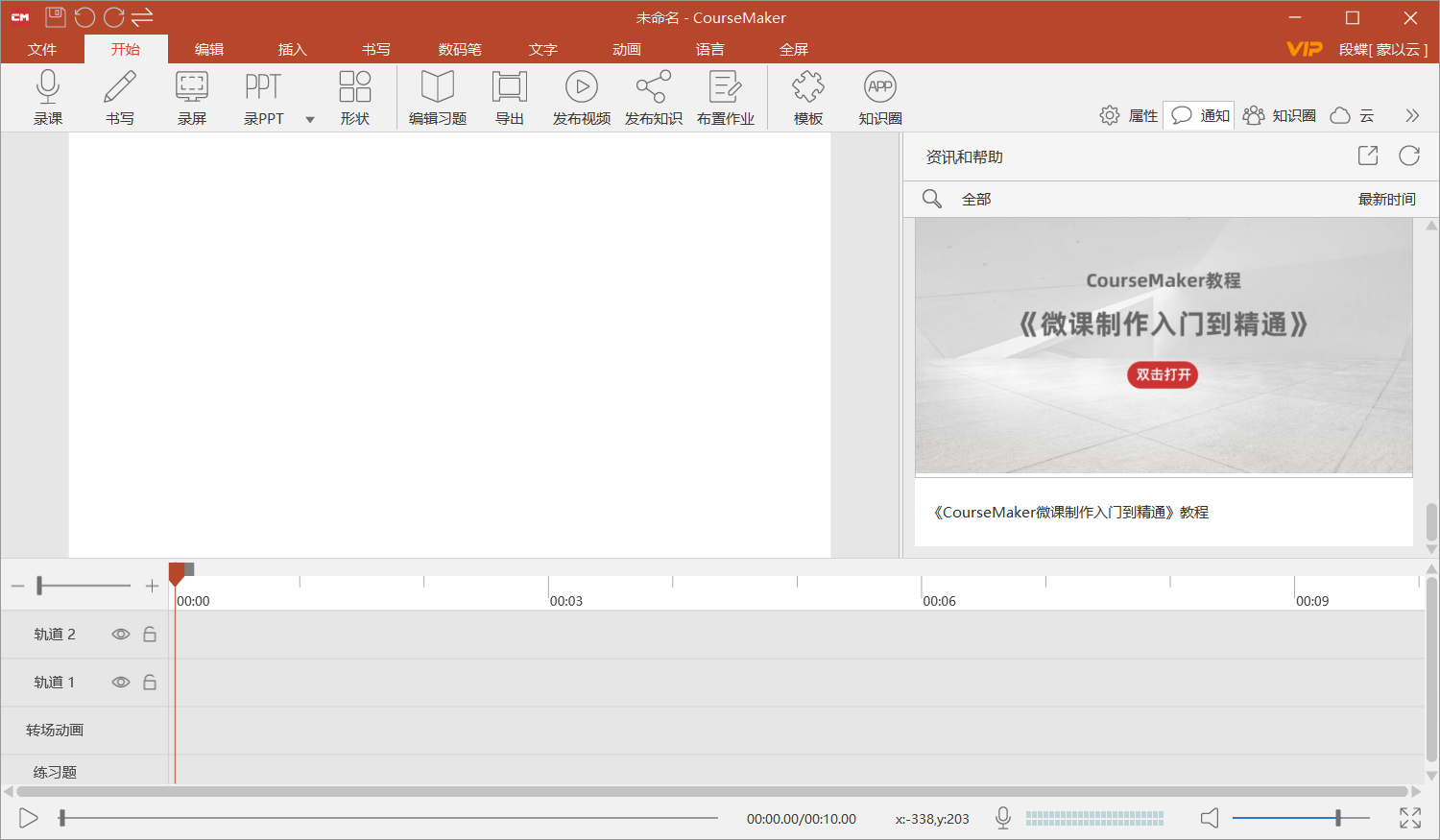Viewport: 1440px width, 840px height.
Task: Save the project using the floppy icon
Action: tap(56, 17)
